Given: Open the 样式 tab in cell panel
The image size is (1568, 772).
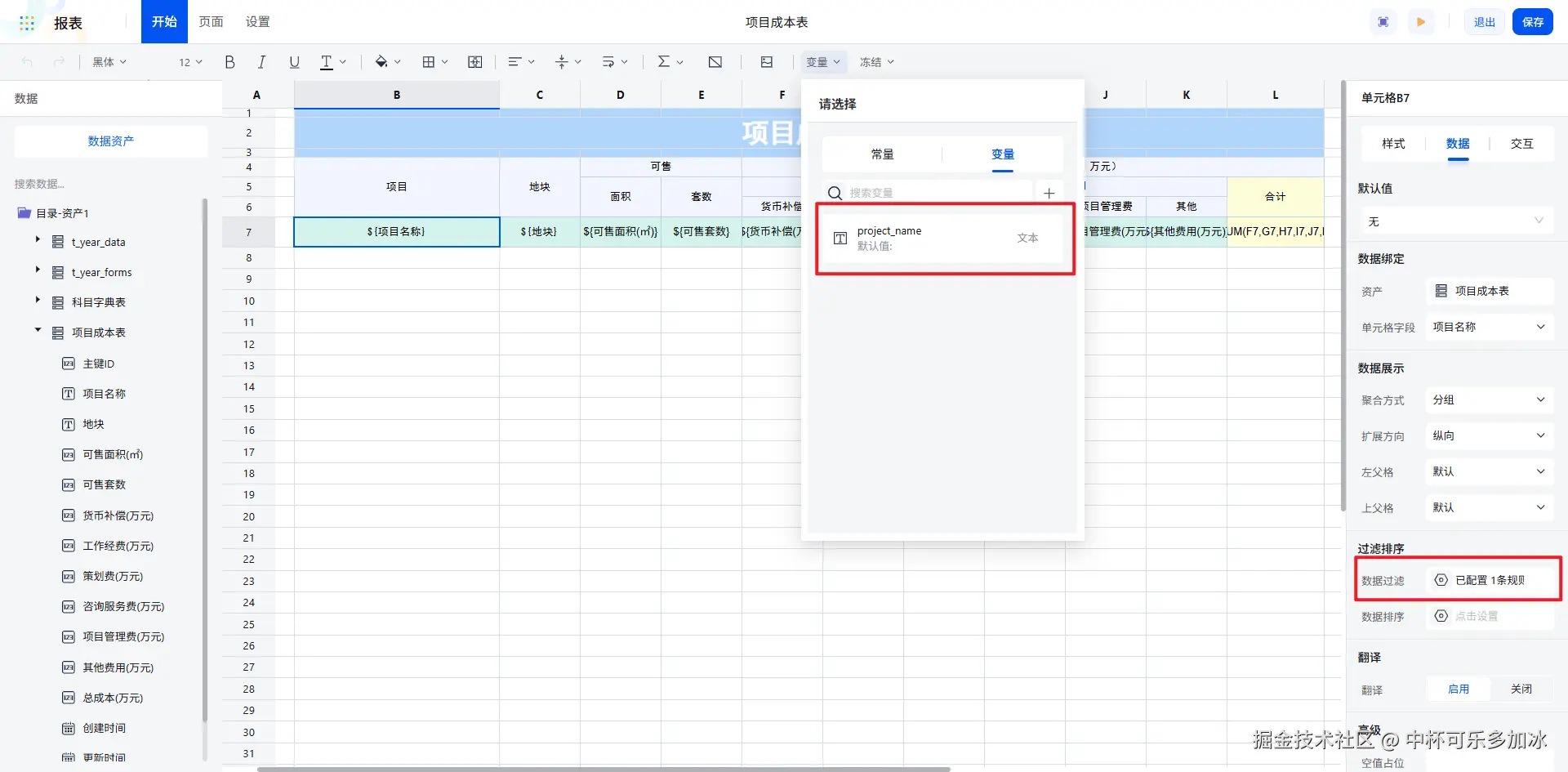Looking at the screenshot, I should [x=1393, y=144].
